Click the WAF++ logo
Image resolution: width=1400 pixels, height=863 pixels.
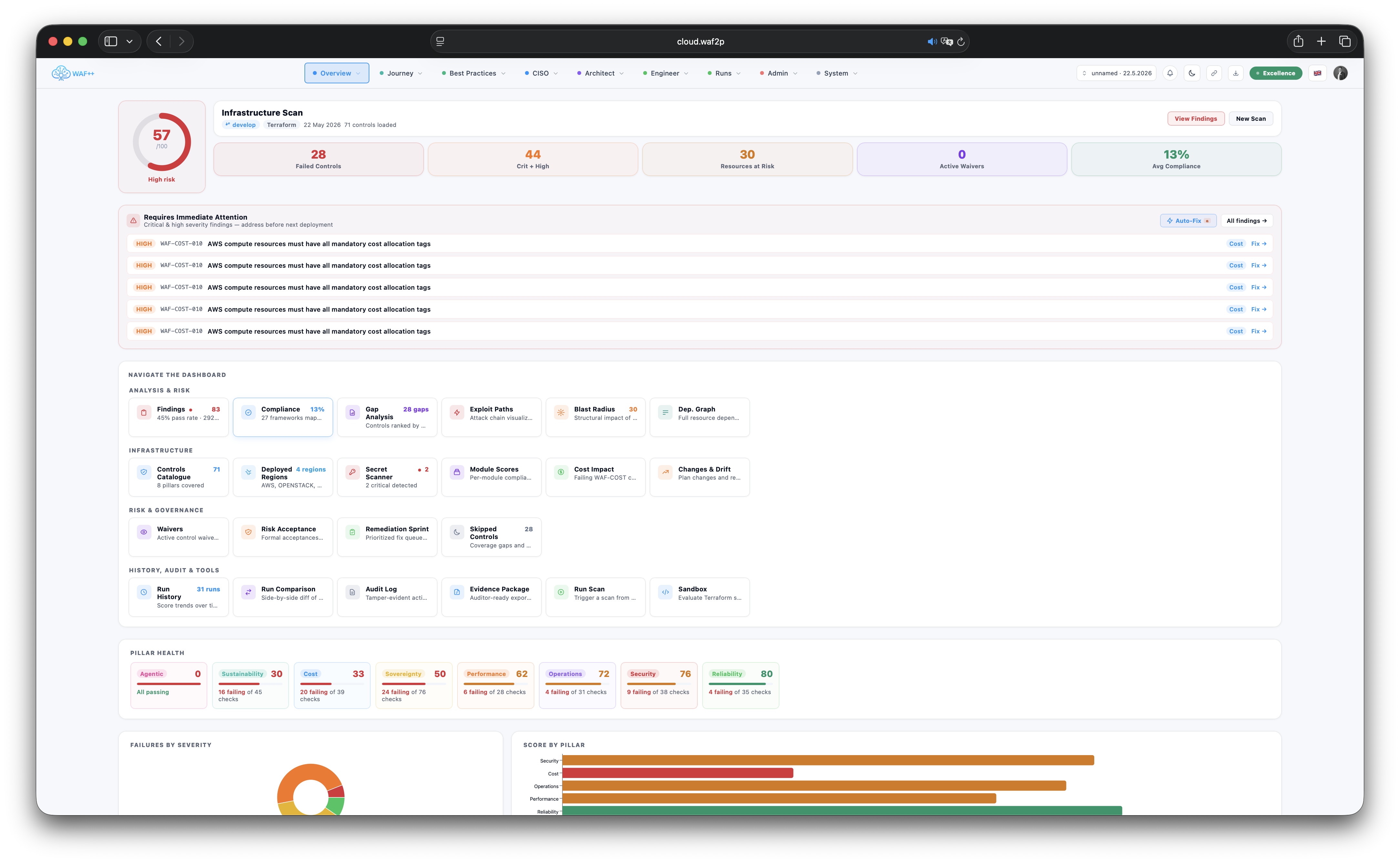(73, 73)
